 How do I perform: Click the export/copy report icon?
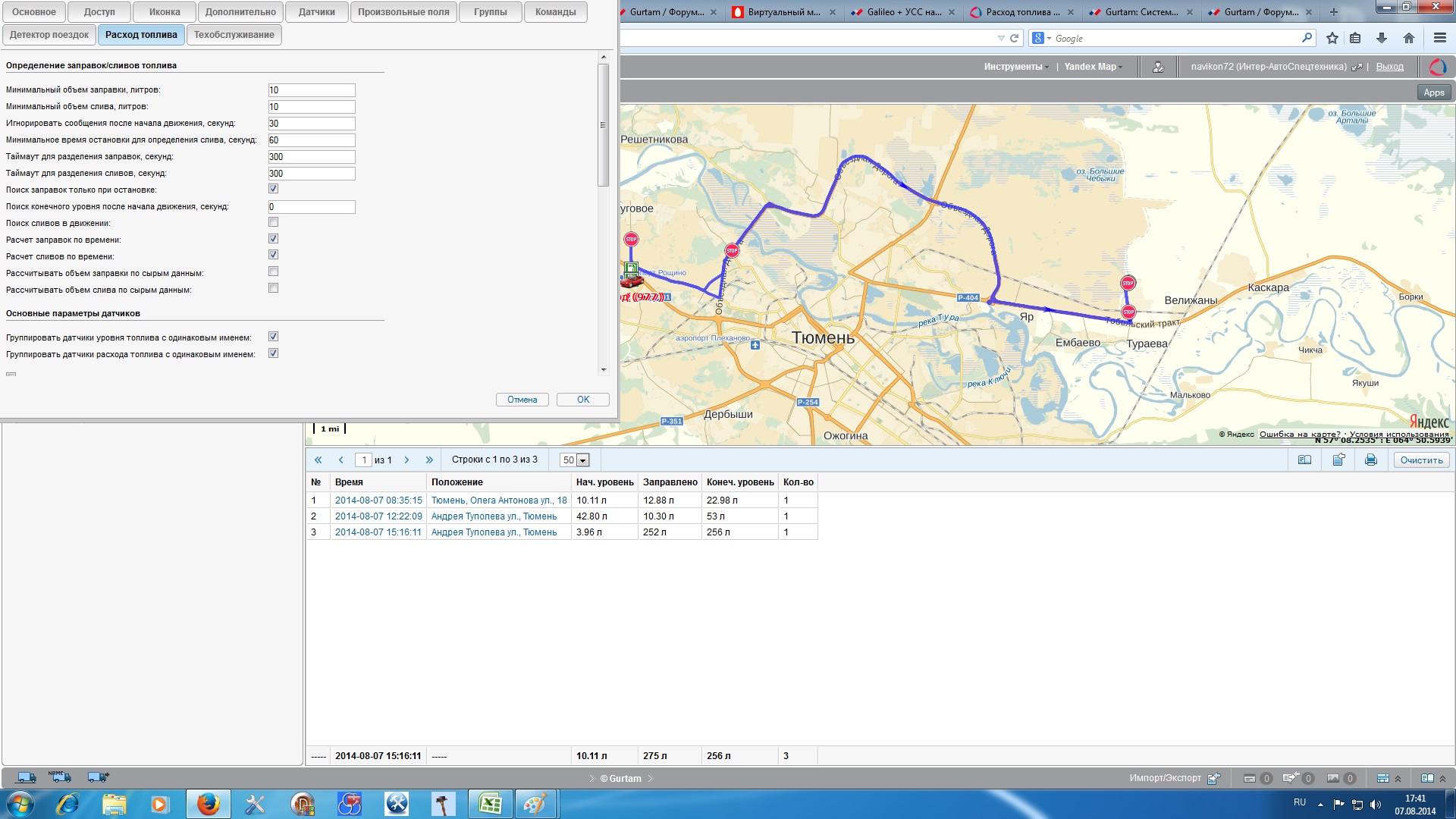pyautogui.click(x=1339, y=459)
